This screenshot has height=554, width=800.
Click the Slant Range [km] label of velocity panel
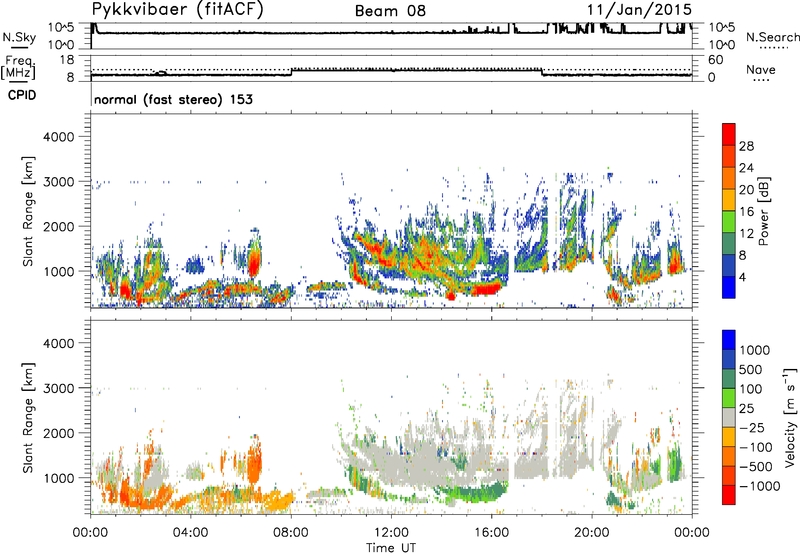29,418
